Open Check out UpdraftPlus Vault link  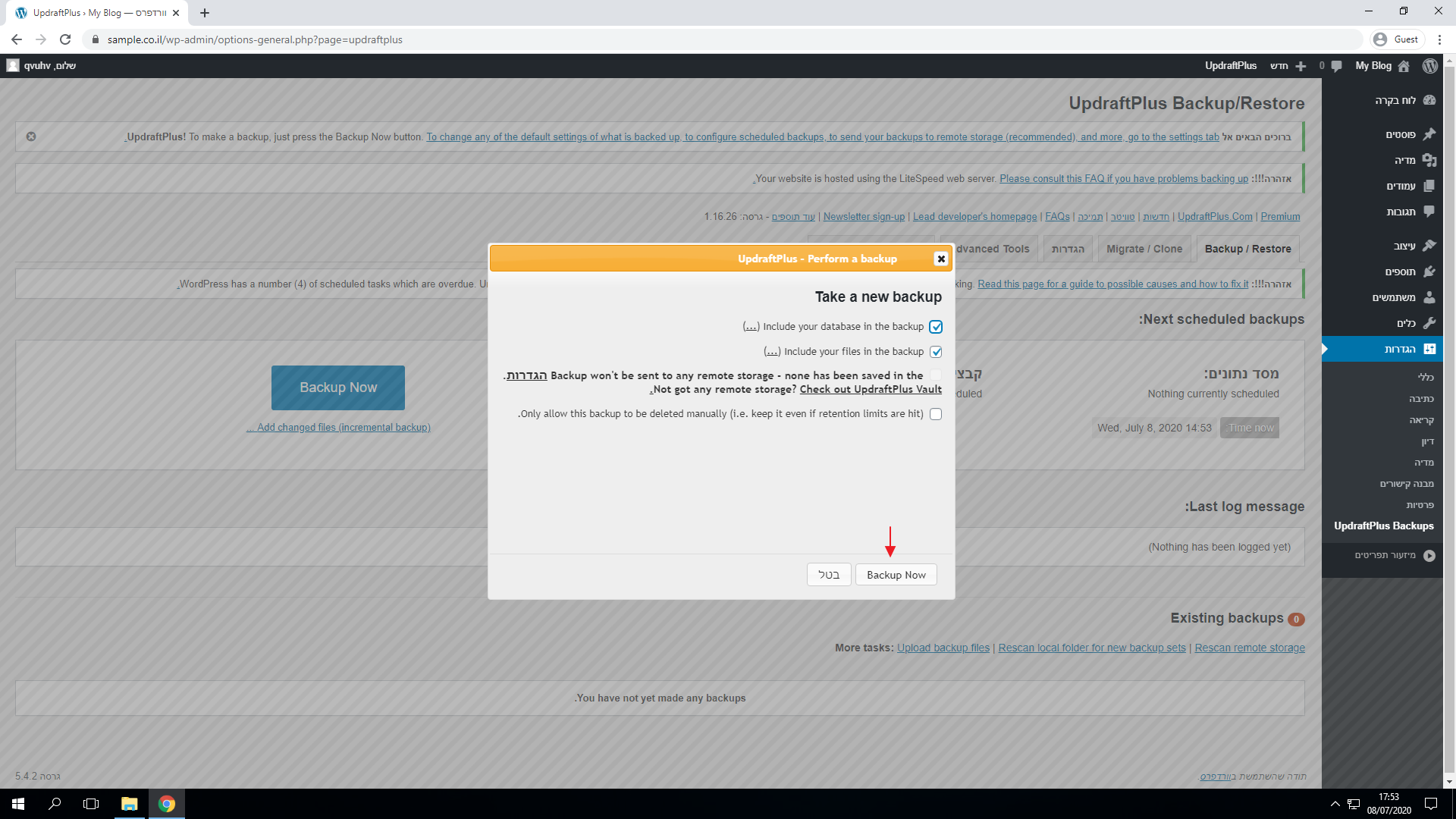[x=871, y=389]
